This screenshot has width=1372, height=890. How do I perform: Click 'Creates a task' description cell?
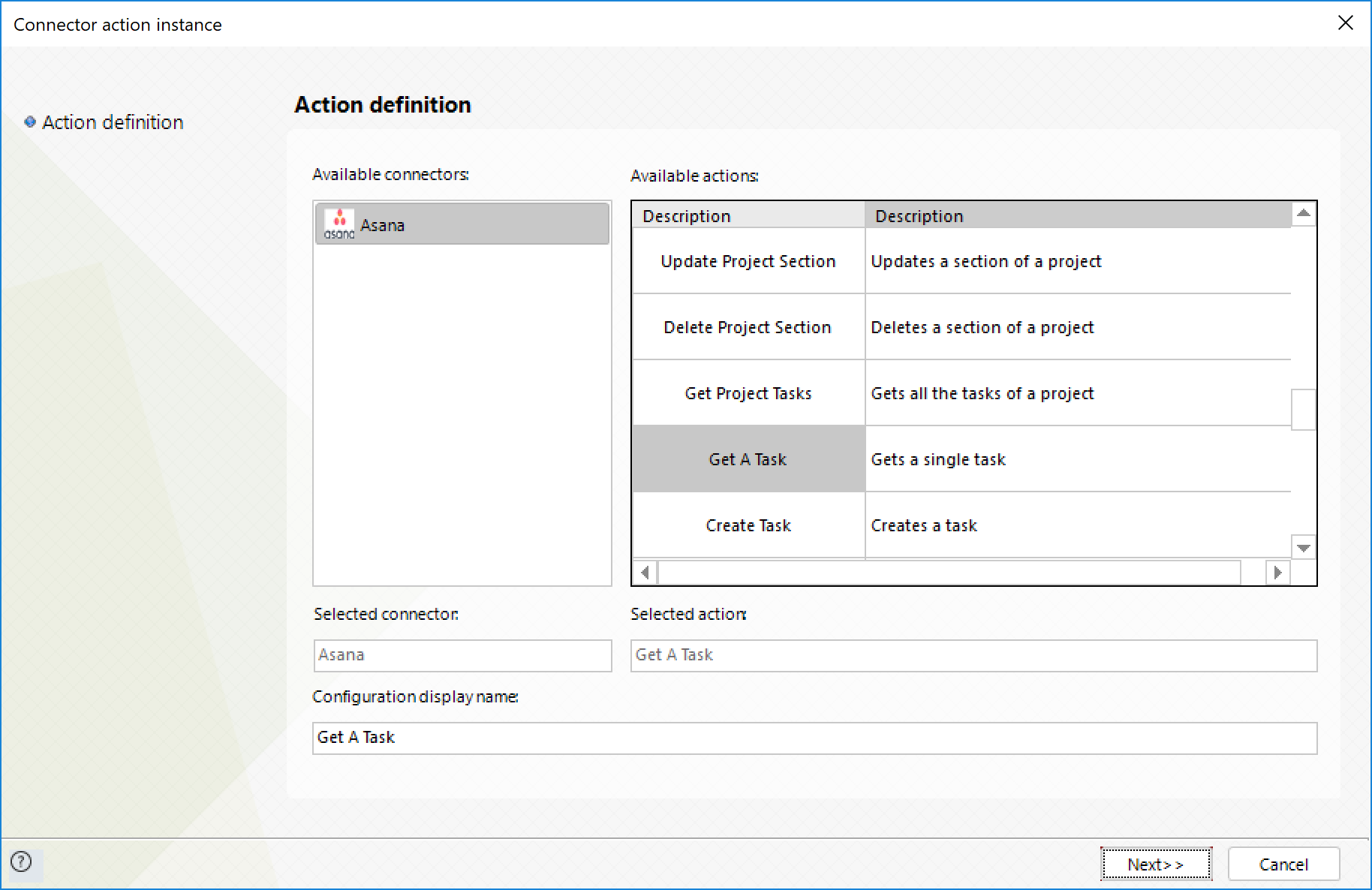coord(1078,525)
